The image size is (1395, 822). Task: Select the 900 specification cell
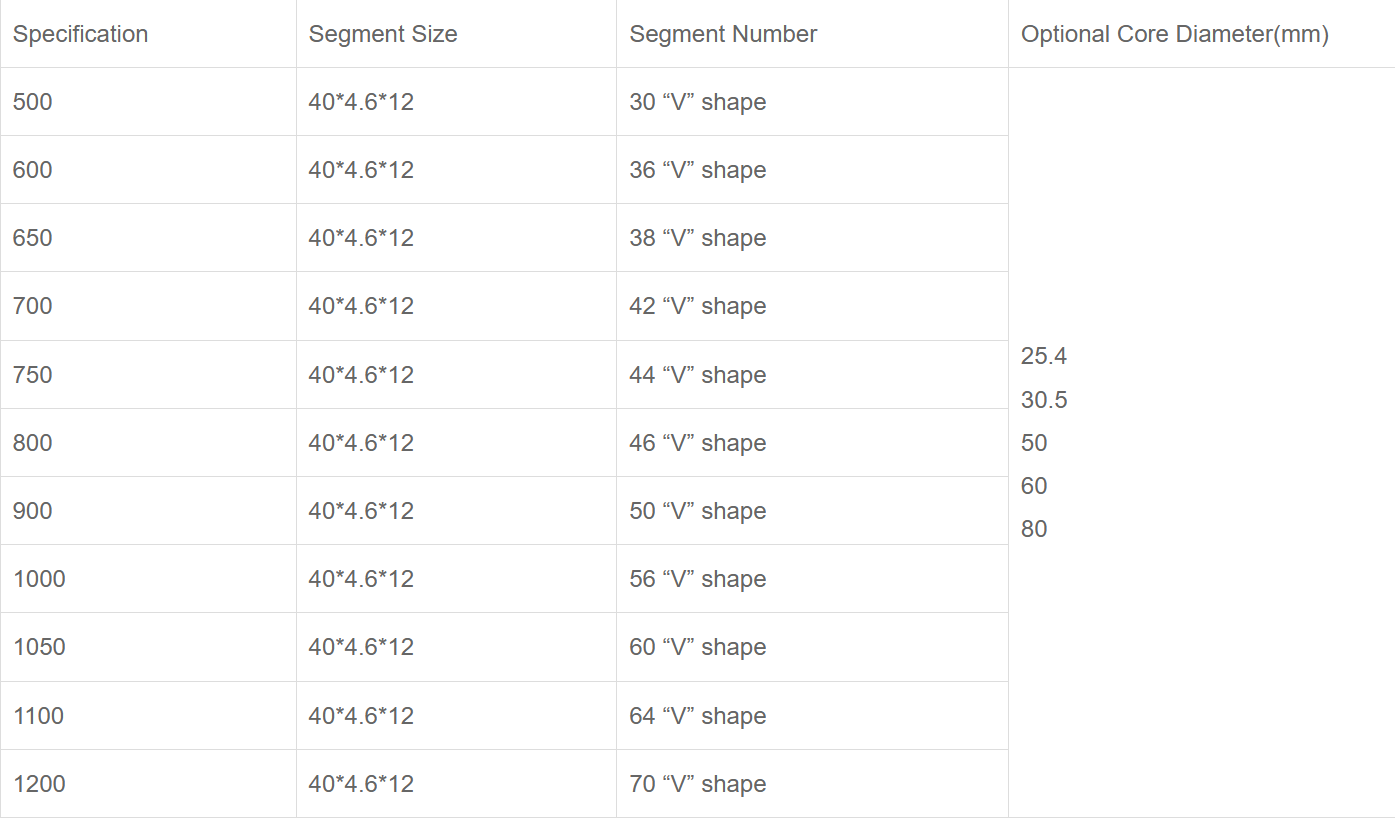pos(33,511)
